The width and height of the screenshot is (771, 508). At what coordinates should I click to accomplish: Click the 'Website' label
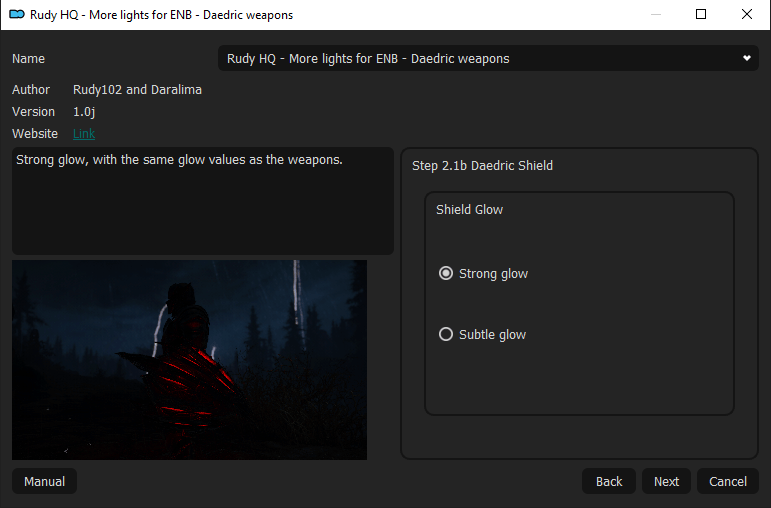35,134
